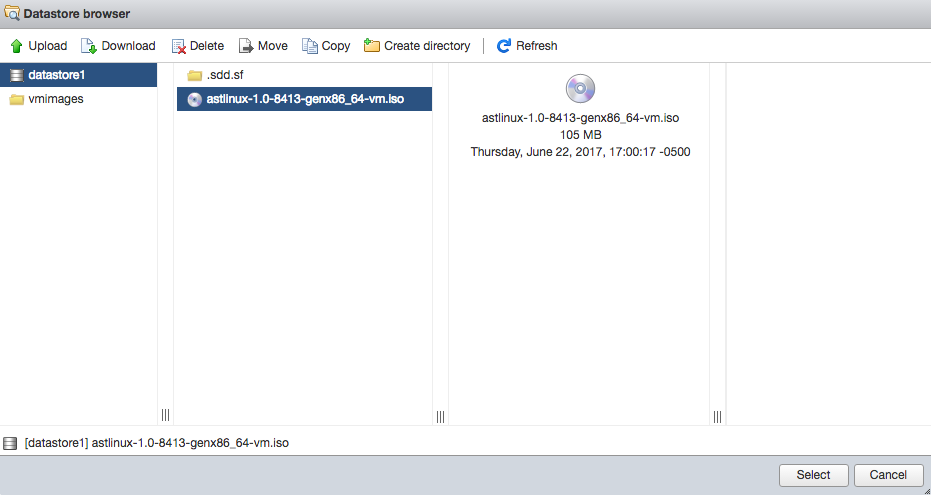Click the Copy documents icon

309,46
